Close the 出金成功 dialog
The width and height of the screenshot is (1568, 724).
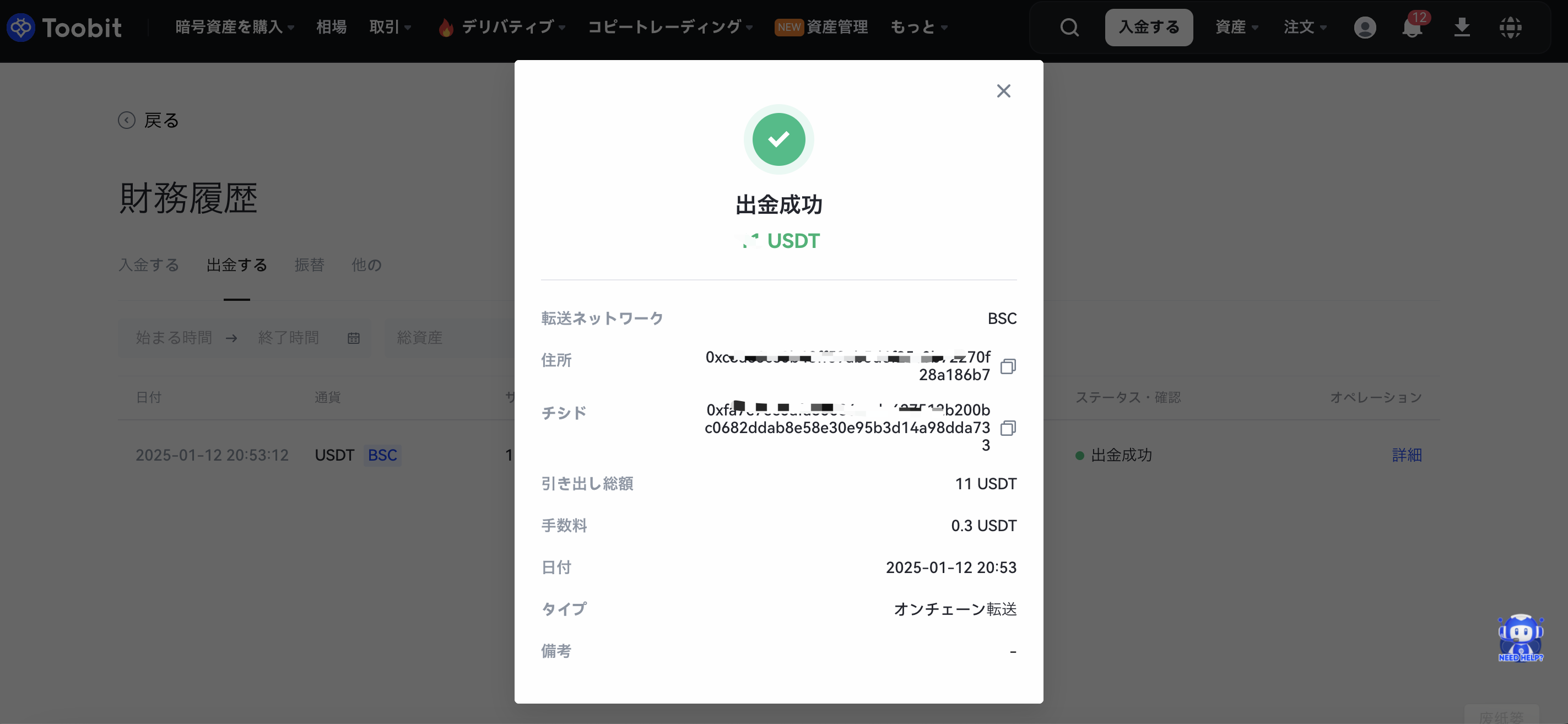tap(1004, 91)
